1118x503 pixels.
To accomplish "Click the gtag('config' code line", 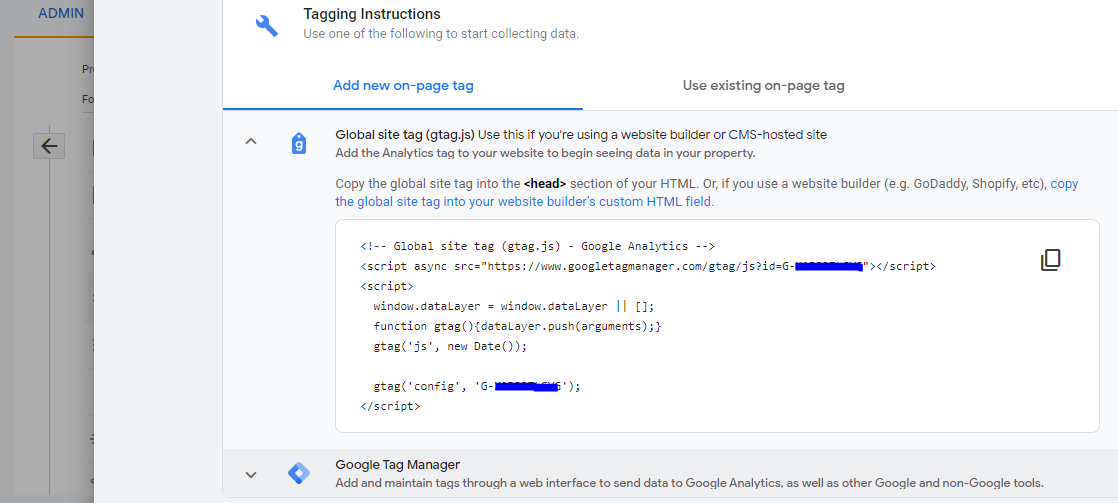I will 477,386.
